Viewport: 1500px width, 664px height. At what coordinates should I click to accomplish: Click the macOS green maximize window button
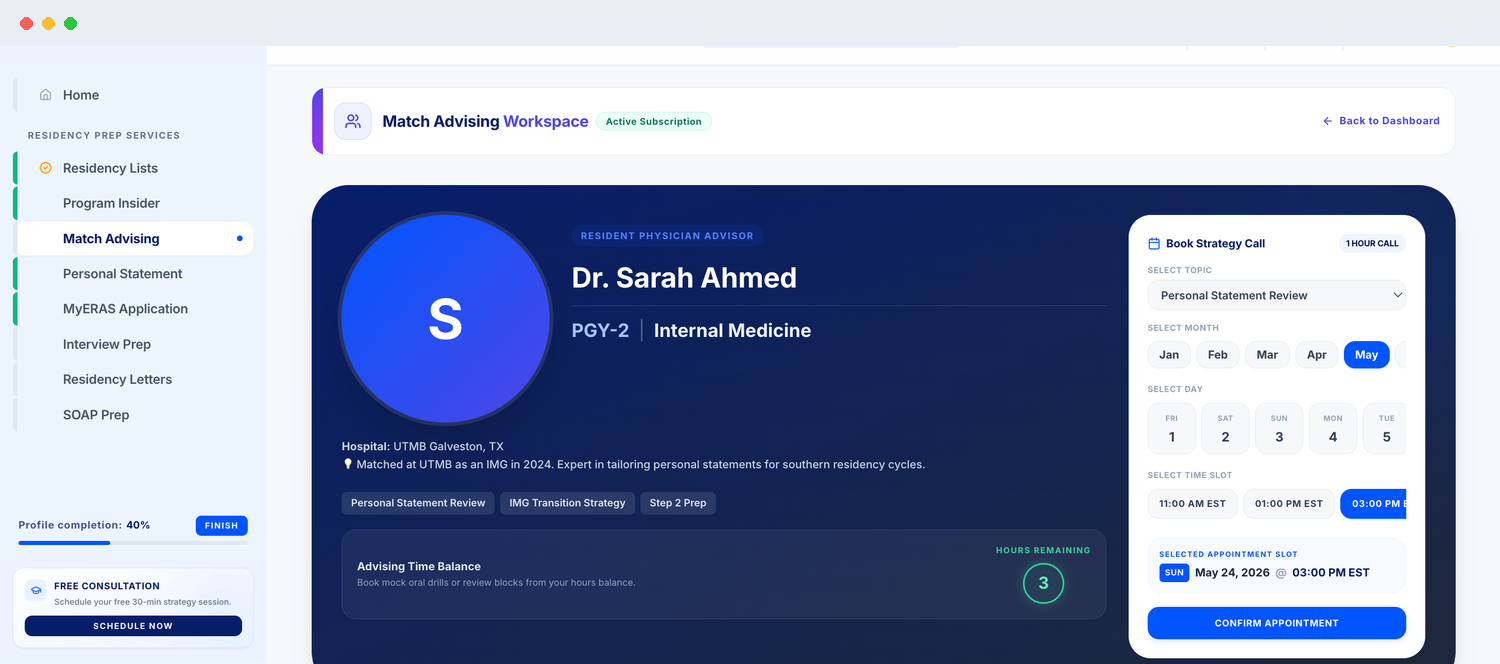[70, 23]
